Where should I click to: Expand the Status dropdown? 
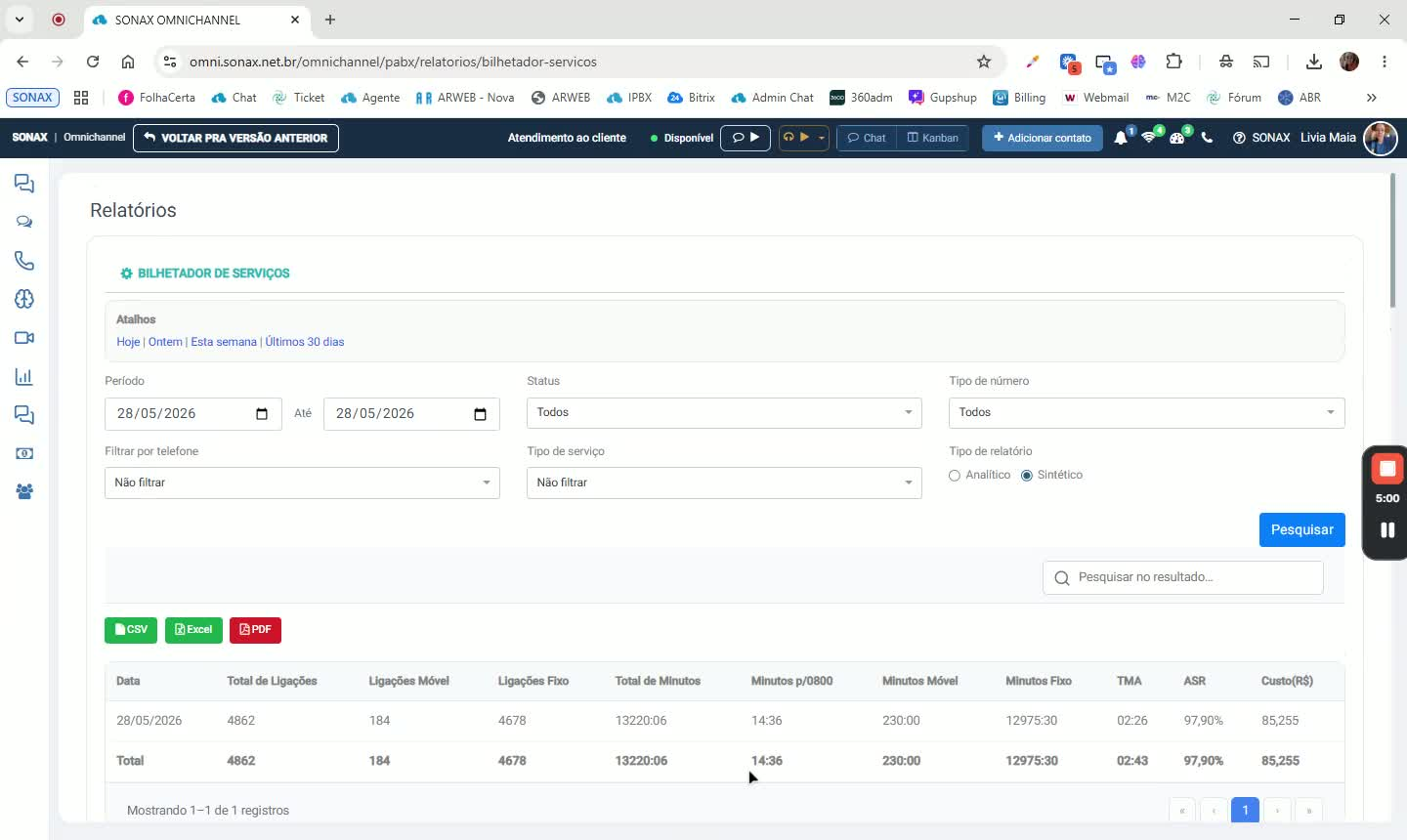[724, 413]
